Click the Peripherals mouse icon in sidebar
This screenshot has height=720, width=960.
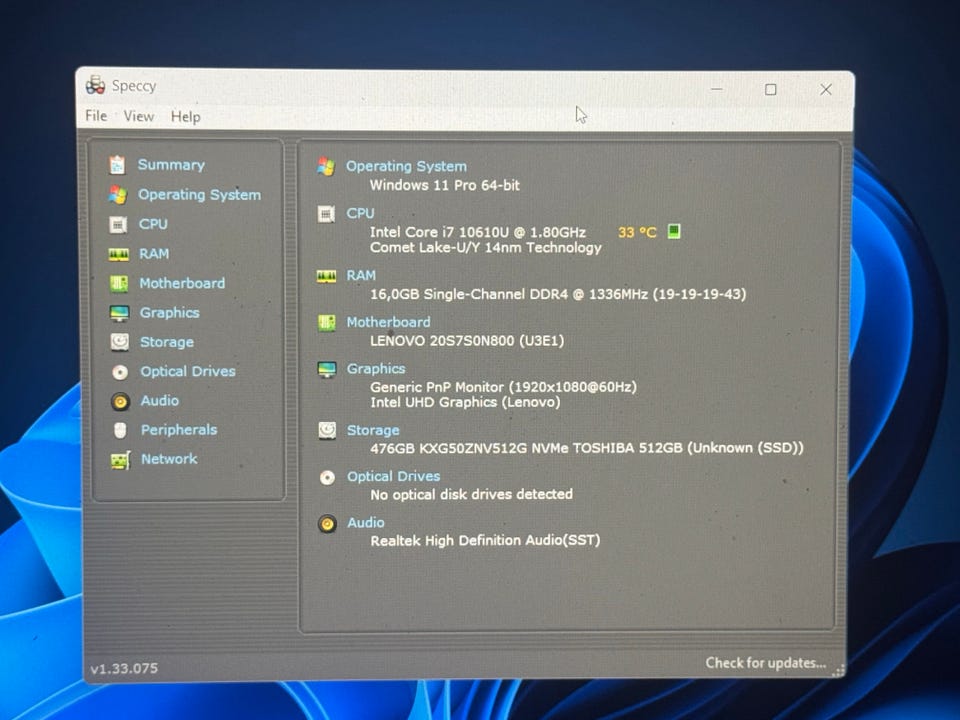point(120,430)
